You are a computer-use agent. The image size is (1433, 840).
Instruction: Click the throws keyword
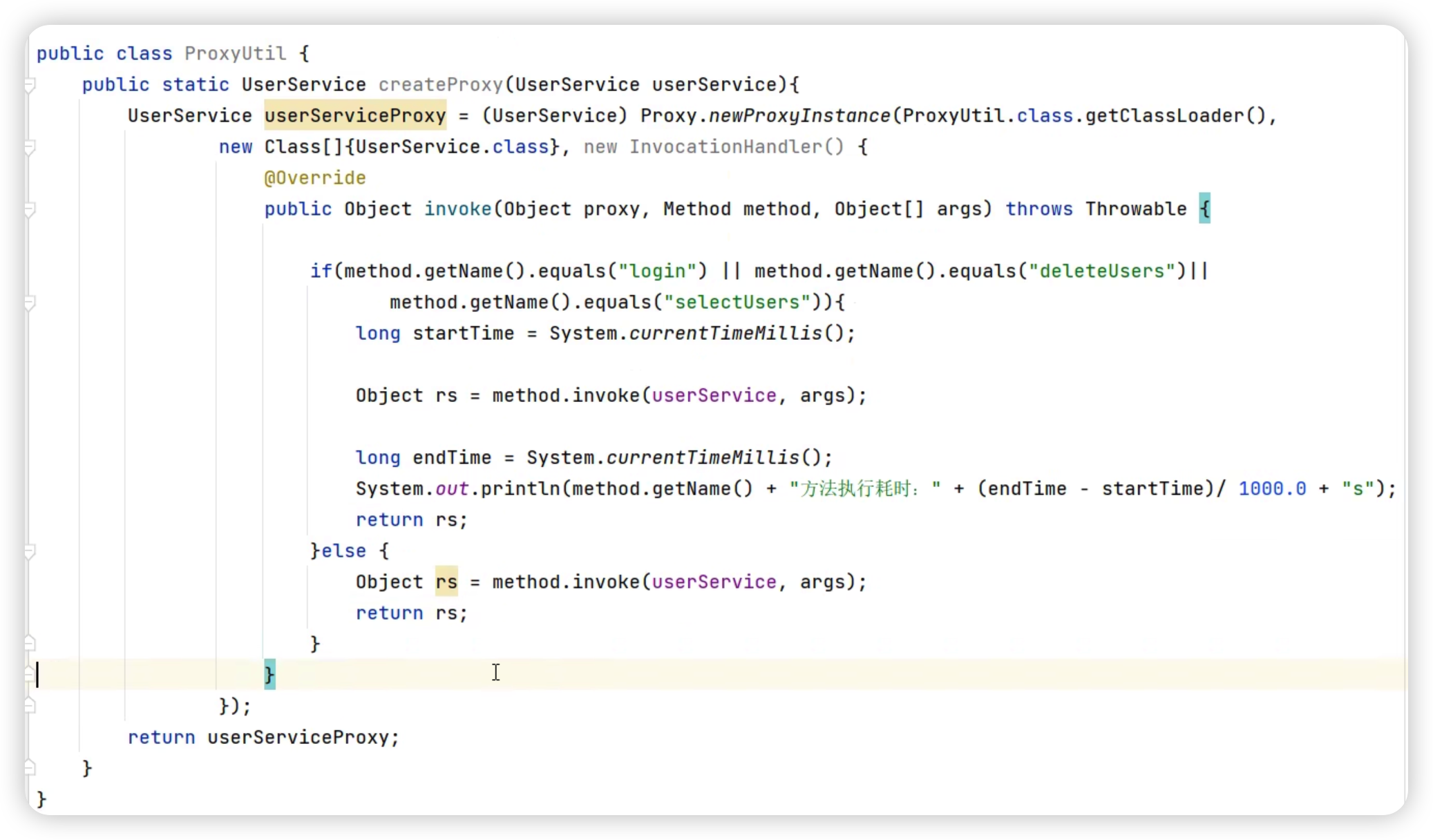1039,209
